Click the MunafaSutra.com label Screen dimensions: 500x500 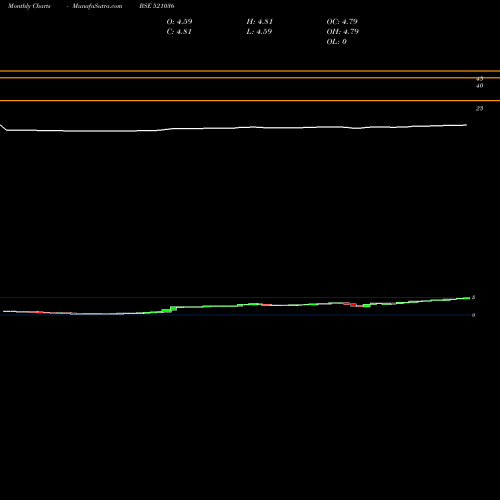(97, 6)
